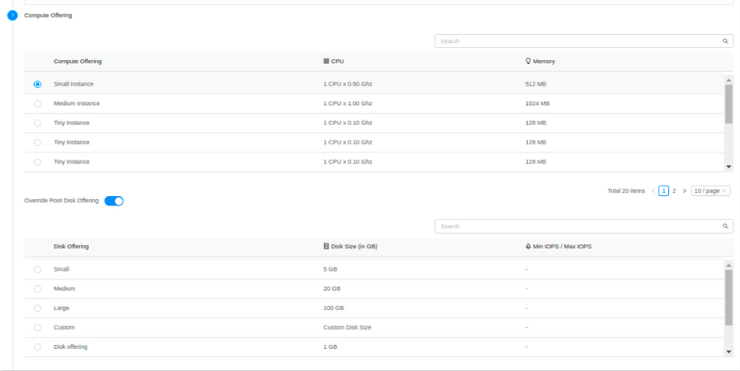Click the Disk Offering search field
Image resolution: width=740 pixels, height=371 pixels.
(584, 226)
